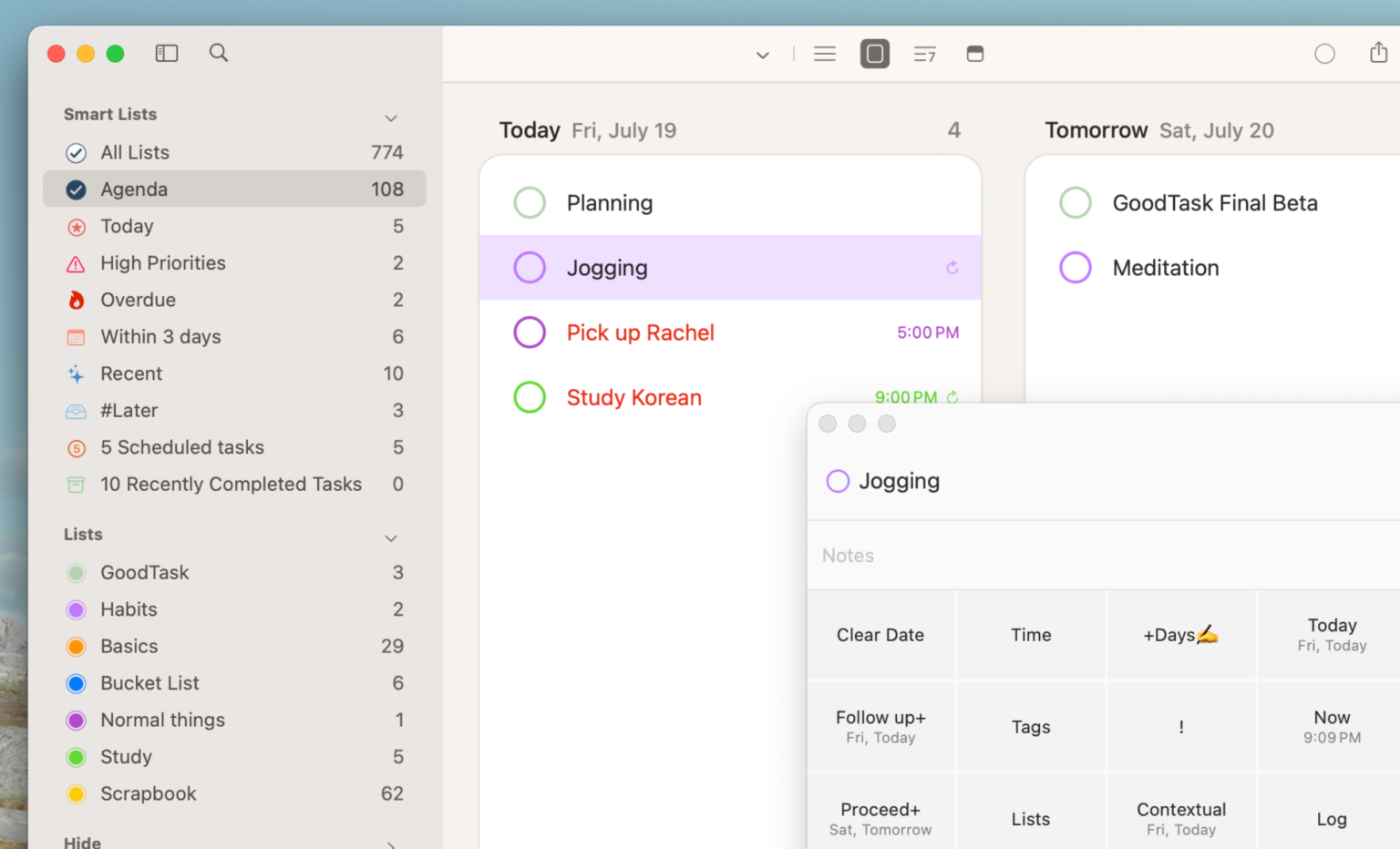Open the board/calendar view icon
Image resolution: width=1400 pixels, height=849 pixels.
pos(975,54)
